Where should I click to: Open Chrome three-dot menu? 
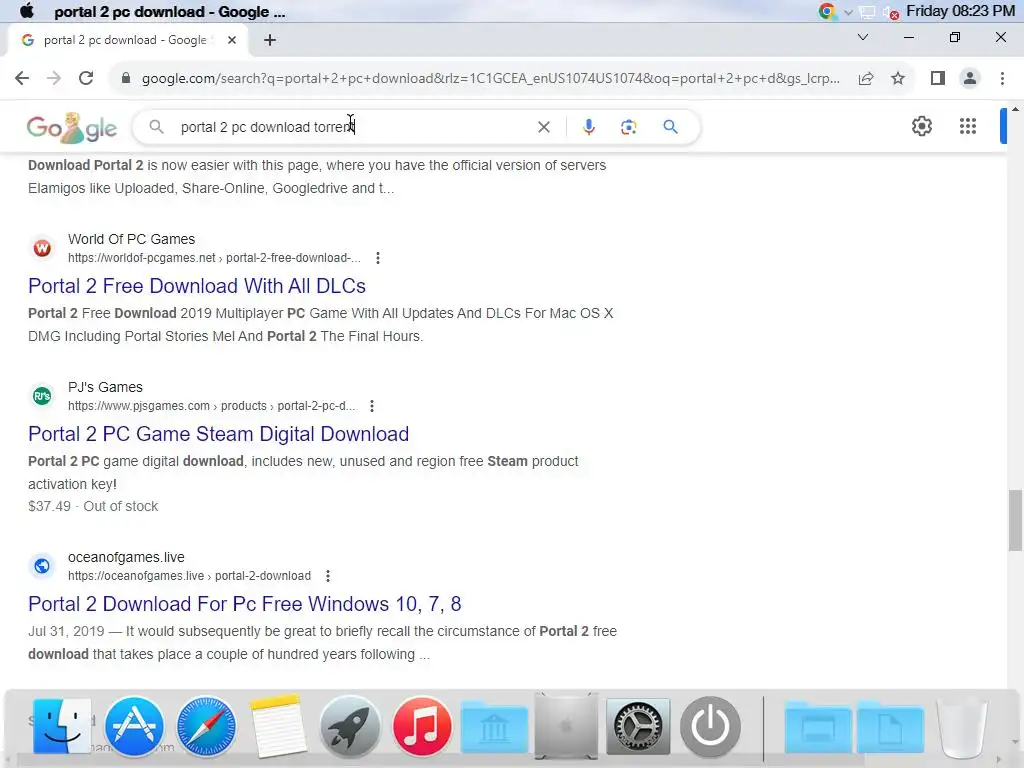point(1002,78)
